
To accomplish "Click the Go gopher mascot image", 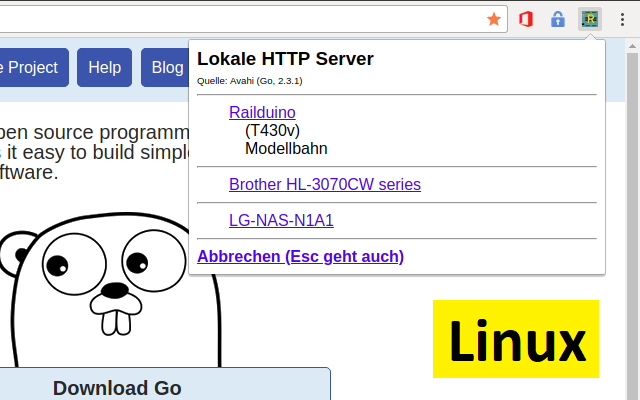I will point(110,290).
